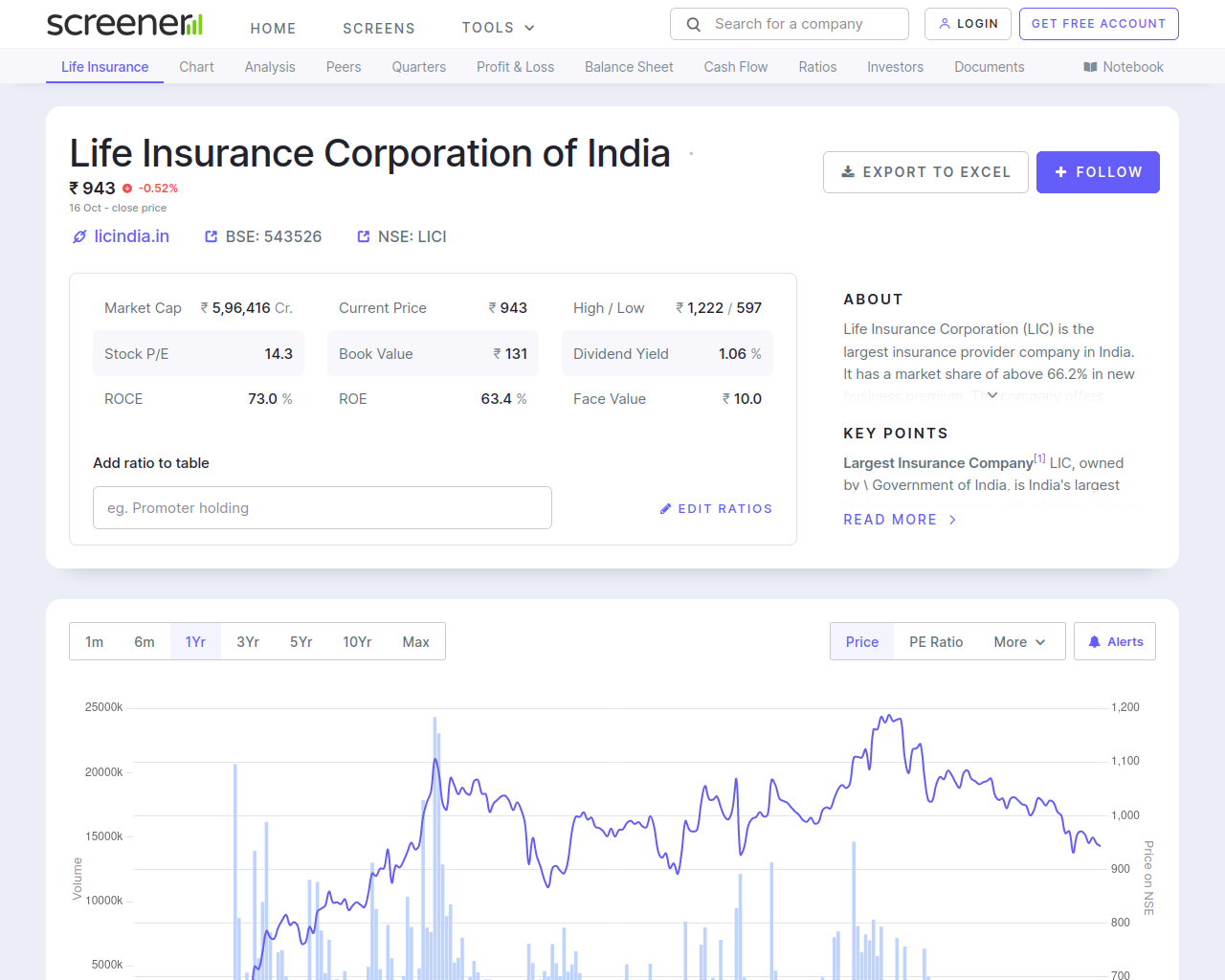Click the Read More arrow chevron

pos(952,520)
